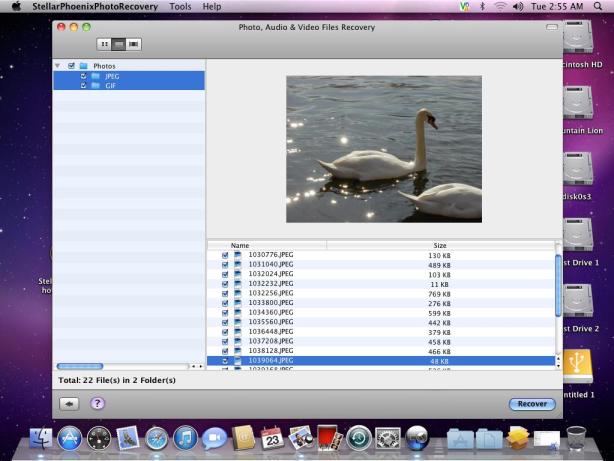
Task: Uncheck file 1031040.JPEG
Action: 225,265
